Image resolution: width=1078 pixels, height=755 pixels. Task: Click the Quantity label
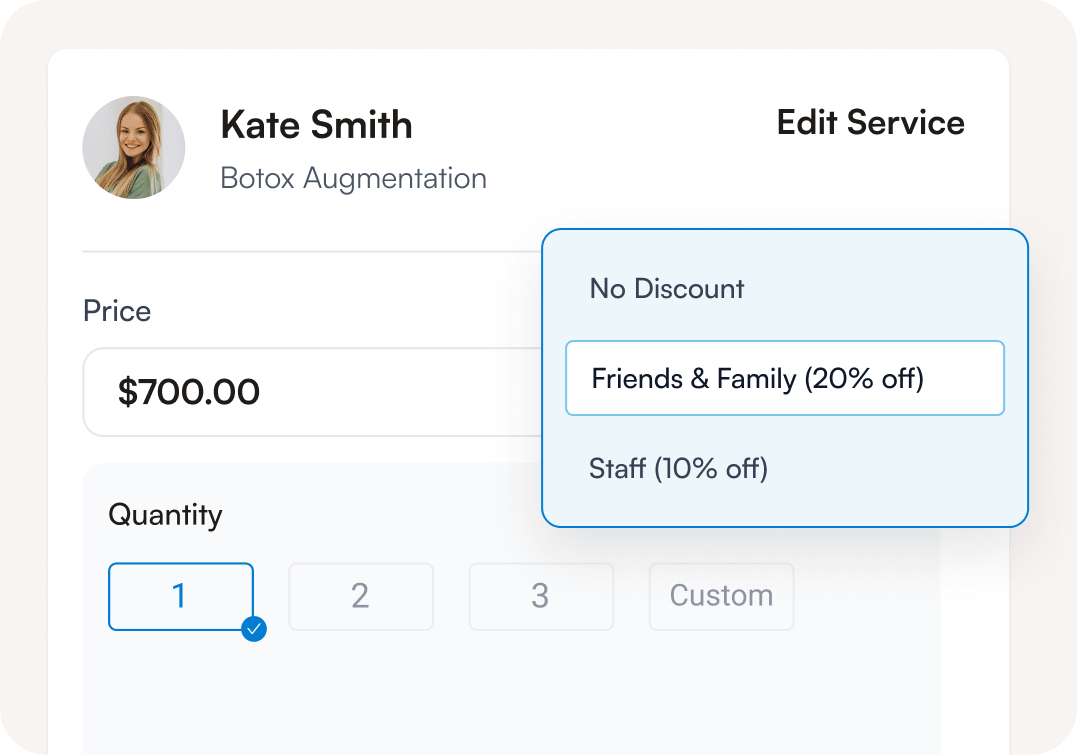tap(166, 515)
